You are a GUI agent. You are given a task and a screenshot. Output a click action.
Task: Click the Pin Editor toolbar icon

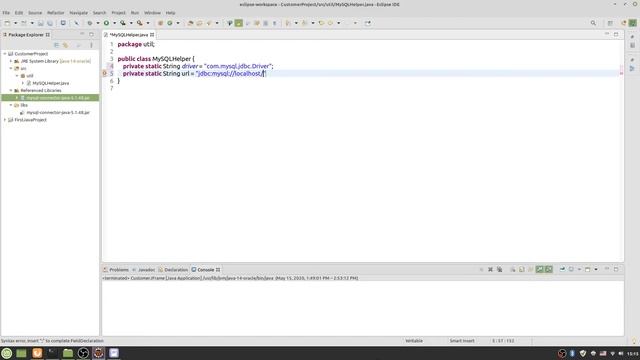(368, 23)
